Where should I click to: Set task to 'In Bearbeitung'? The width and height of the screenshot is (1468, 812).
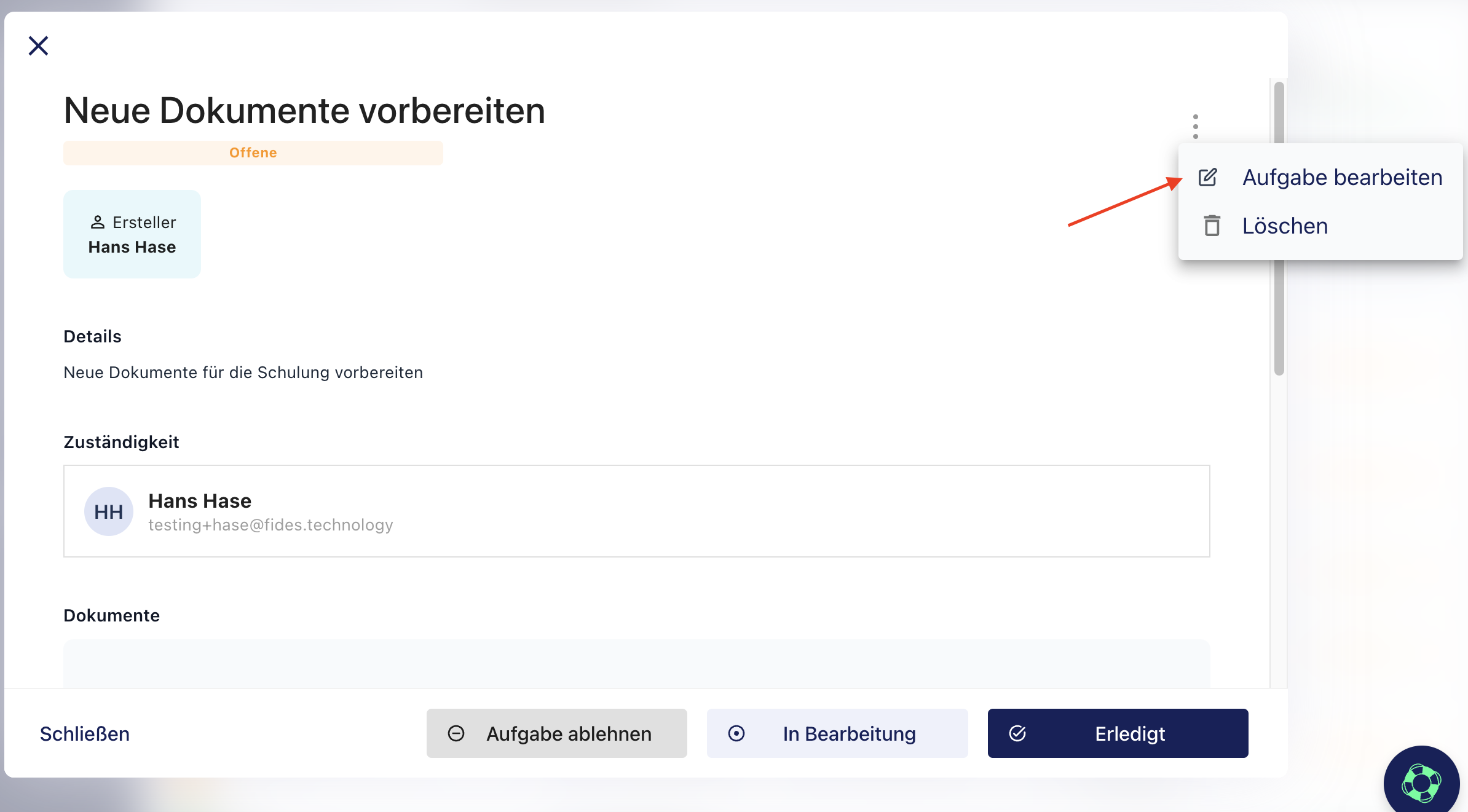(x=837, y=733)
